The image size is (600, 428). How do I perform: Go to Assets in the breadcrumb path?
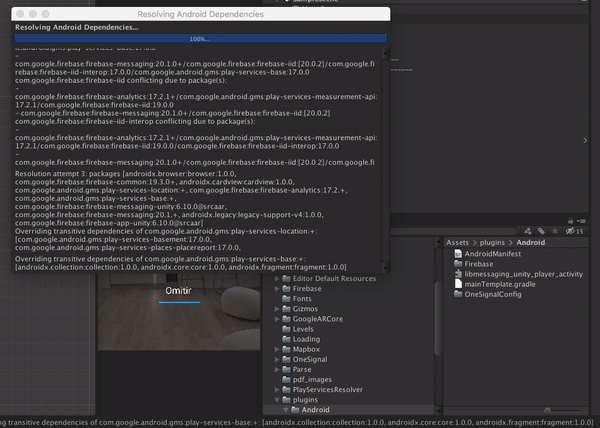click(x=457, y=242)
